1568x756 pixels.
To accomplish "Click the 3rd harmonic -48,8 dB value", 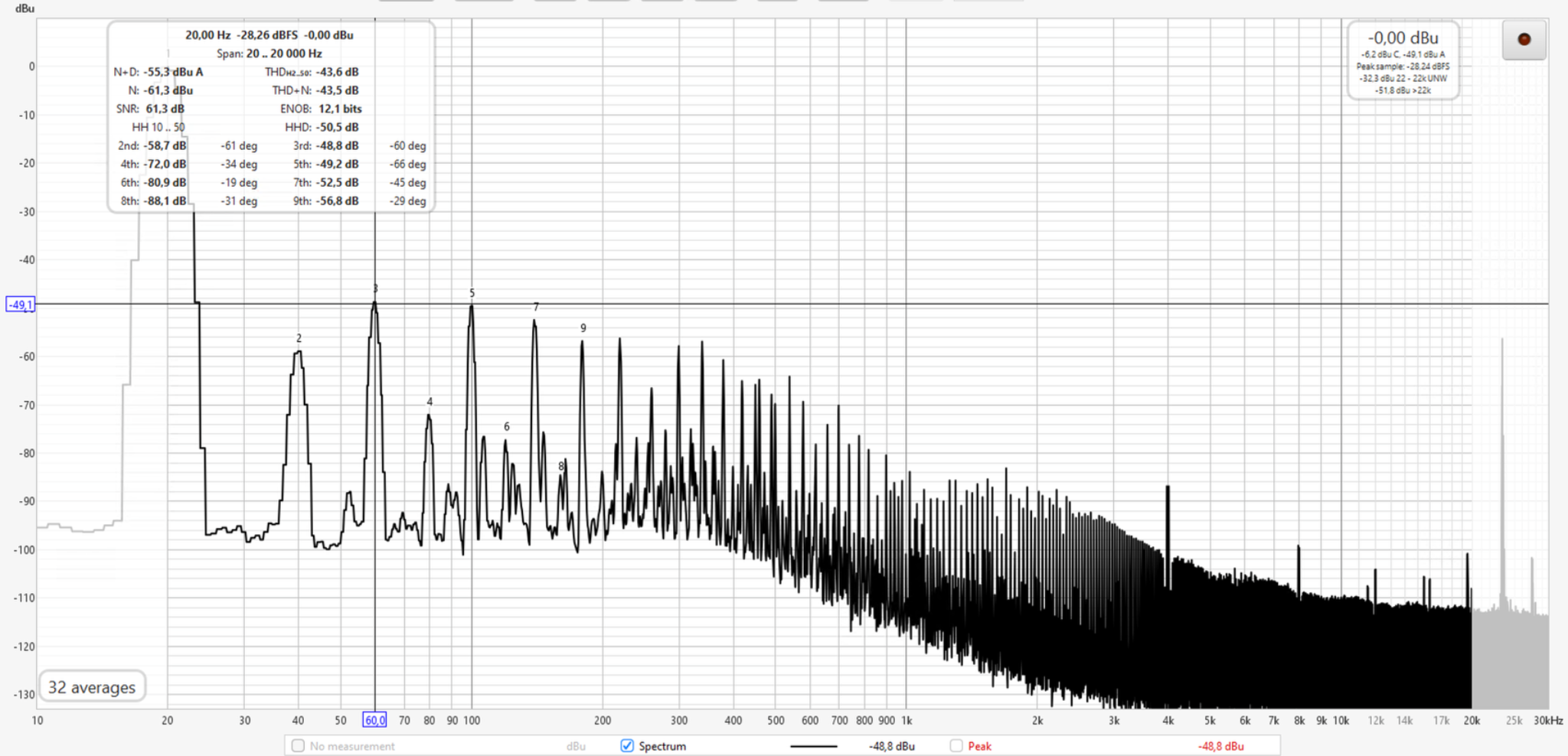I will click(x=337, y=145).
